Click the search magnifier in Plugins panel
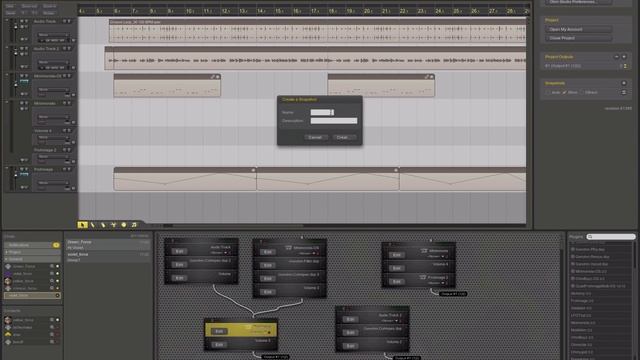Image resolution: width=640 pixels, height=360 pixels. coord(590,237)
